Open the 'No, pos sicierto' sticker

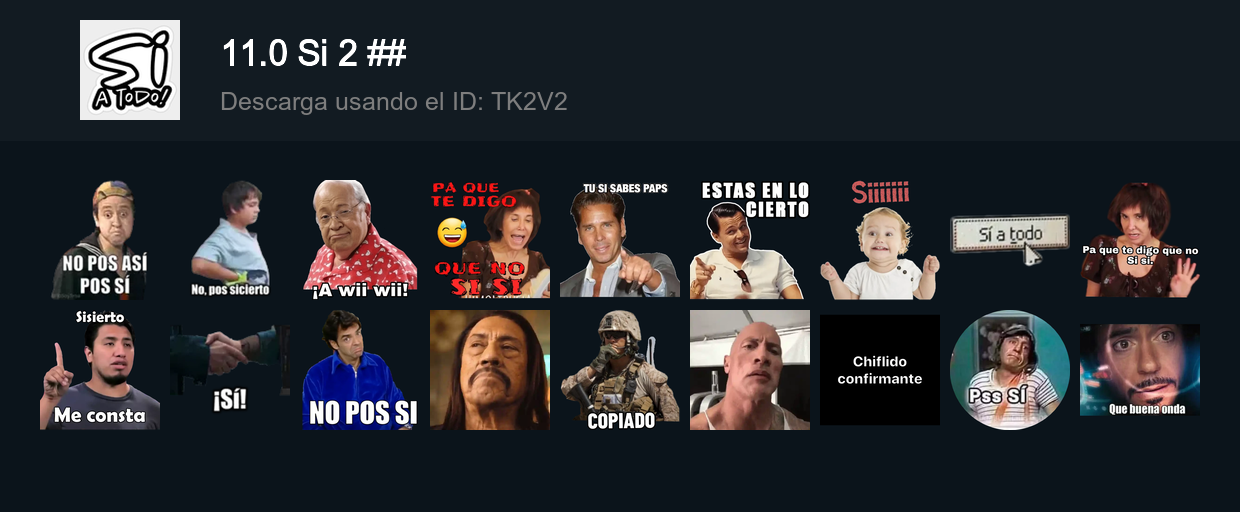tap(230, 239)
